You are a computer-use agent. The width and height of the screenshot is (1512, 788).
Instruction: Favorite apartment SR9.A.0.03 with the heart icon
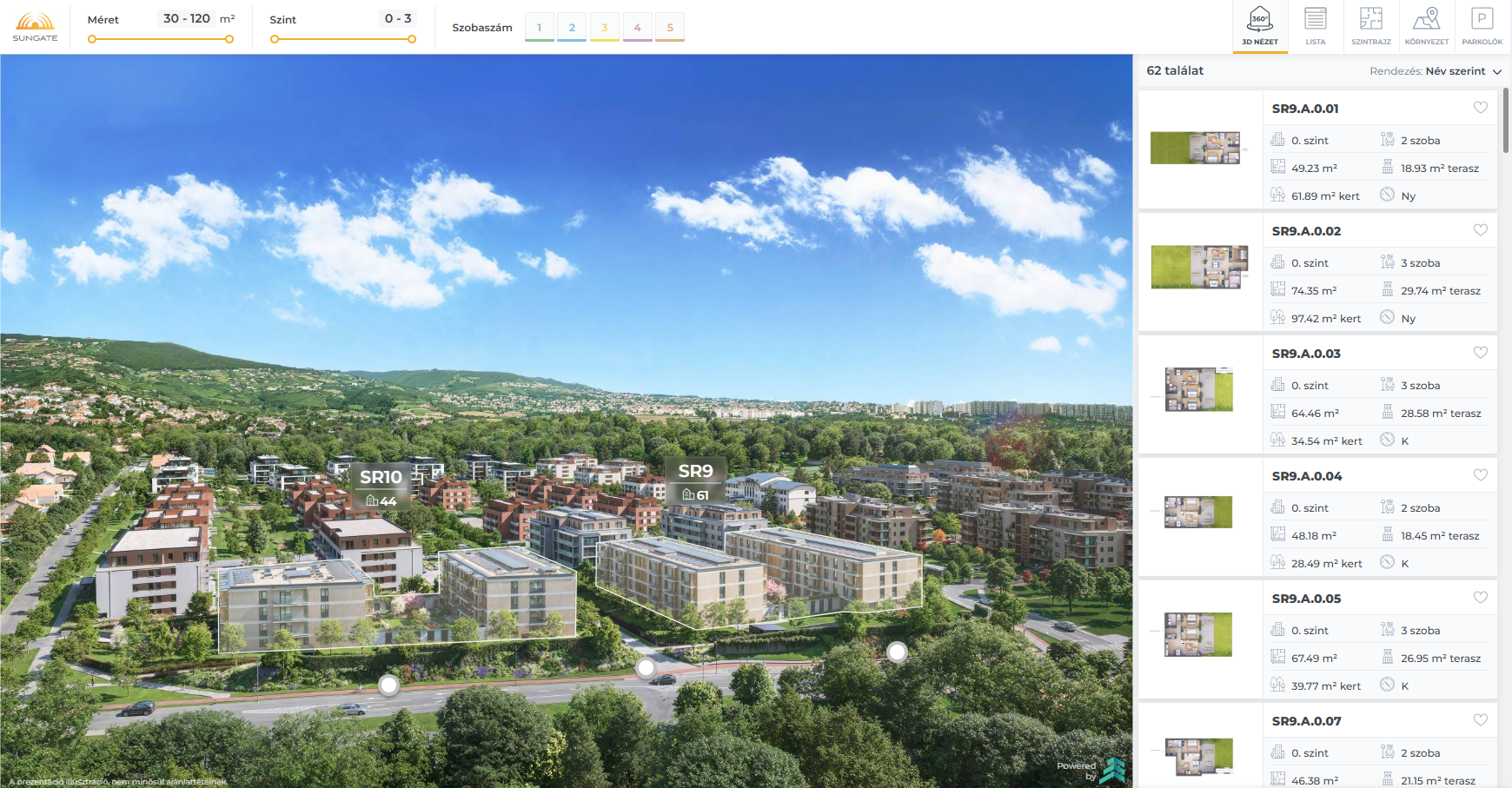[x=1480, y=353]
